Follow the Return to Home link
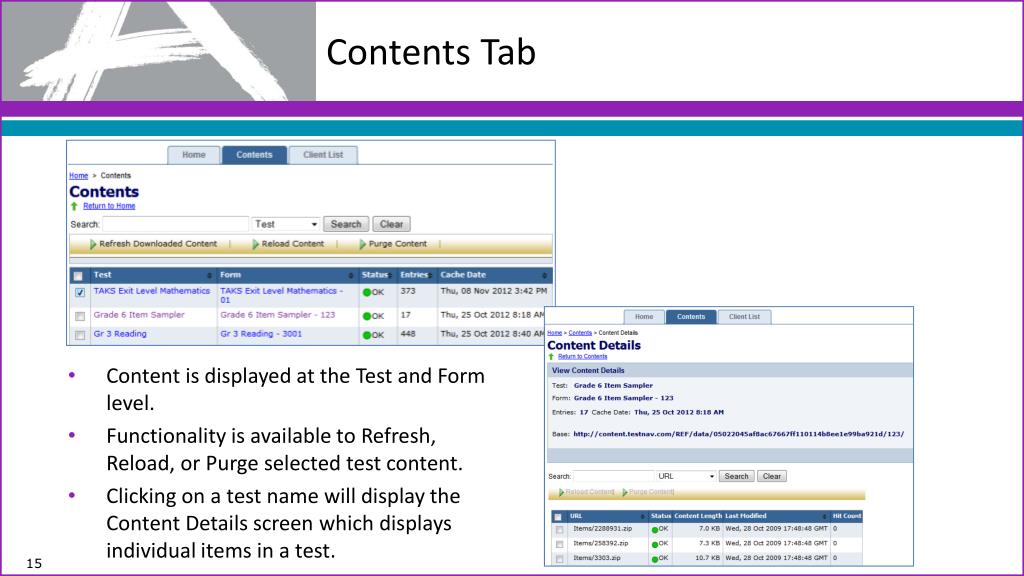This screenshot has height=576, width=1024. (109, 206)
